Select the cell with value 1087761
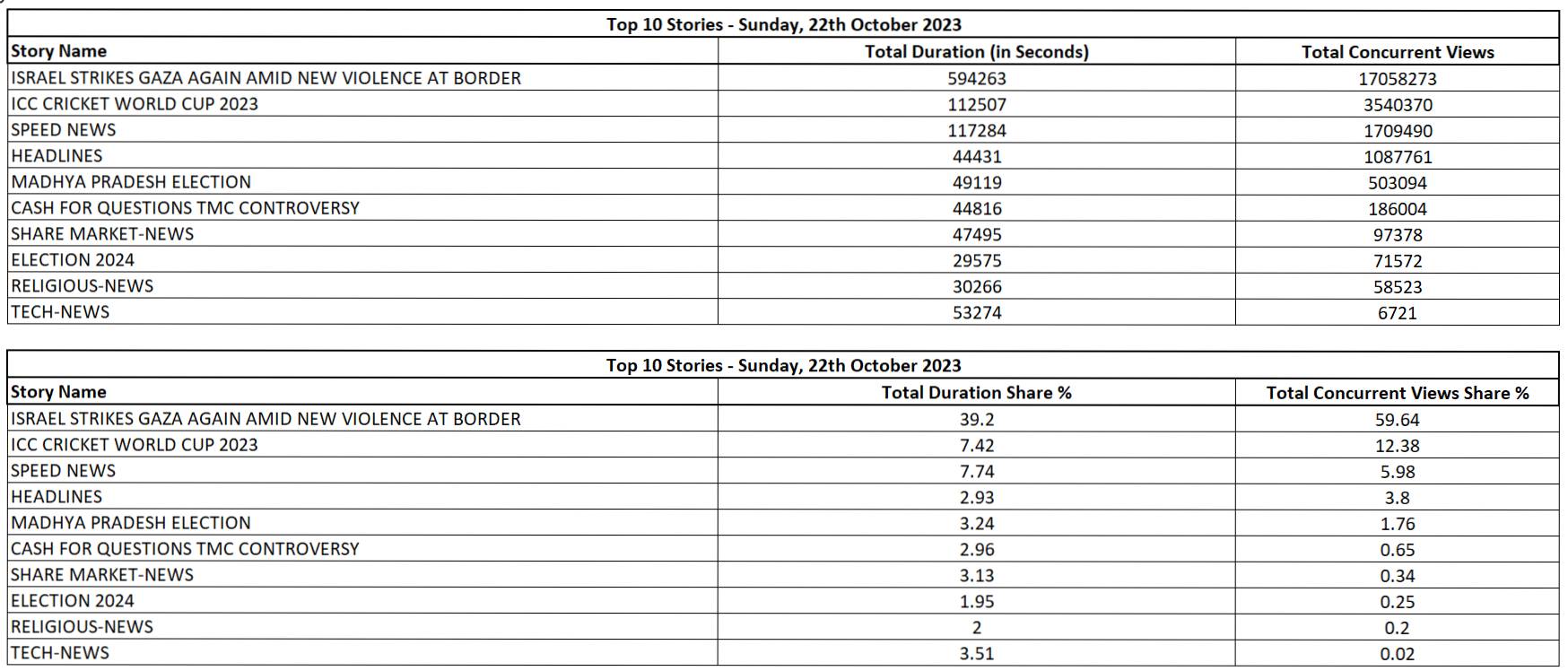Viewport: 1568px width, 671px height. [x=1397, y=157]
